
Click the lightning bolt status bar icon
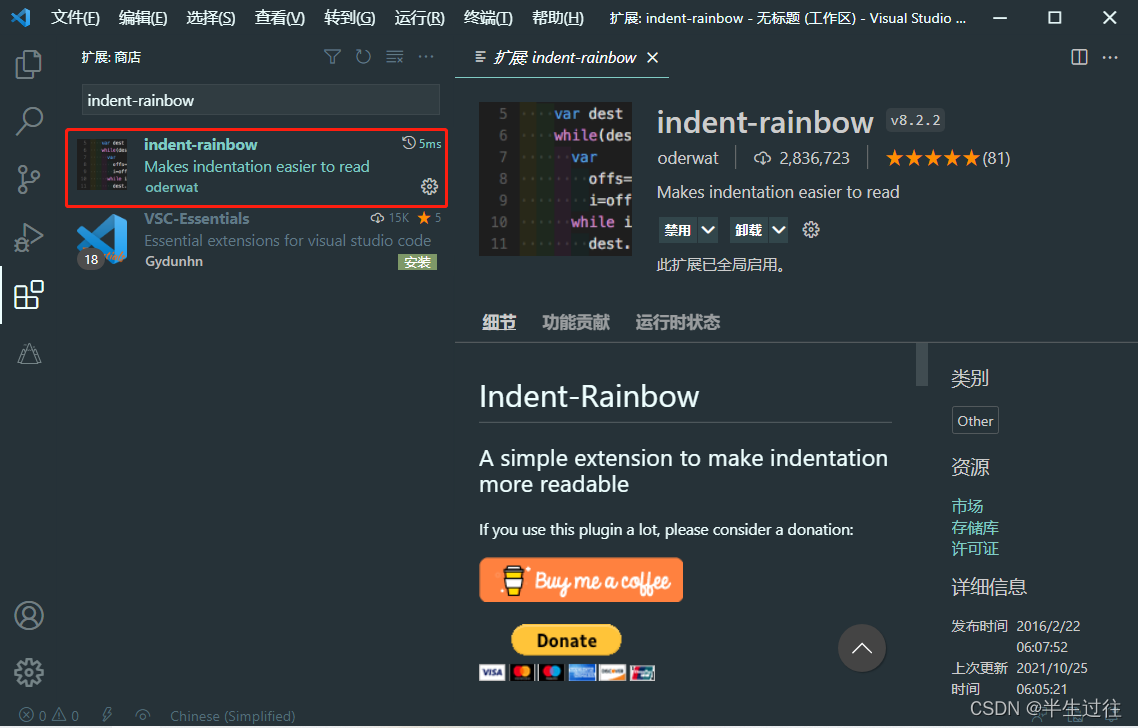pos(107,715)
